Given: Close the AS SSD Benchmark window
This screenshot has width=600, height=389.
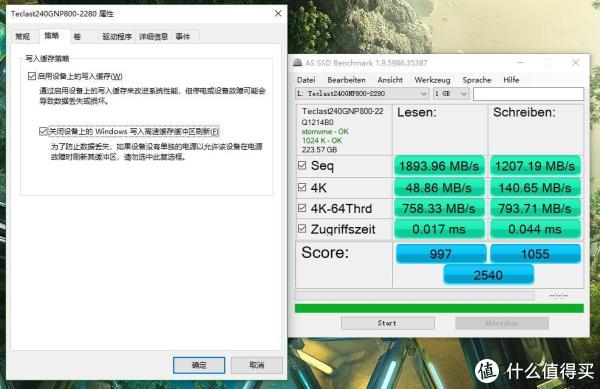Looking at the screenshot, I should point(576,62).
